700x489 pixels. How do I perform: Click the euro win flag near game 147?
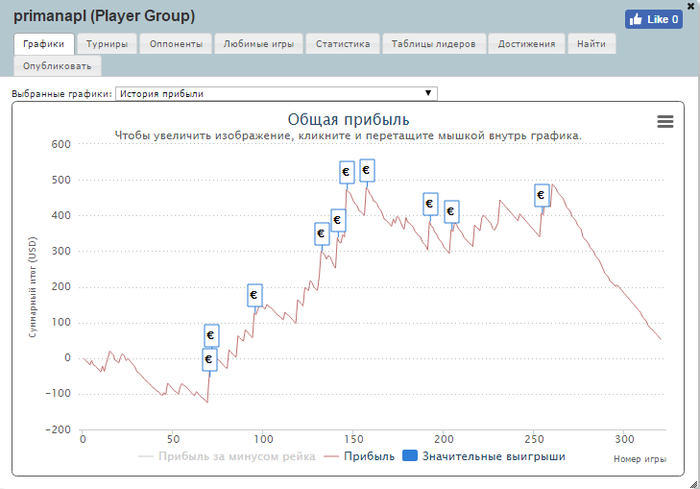click(347, 172)
